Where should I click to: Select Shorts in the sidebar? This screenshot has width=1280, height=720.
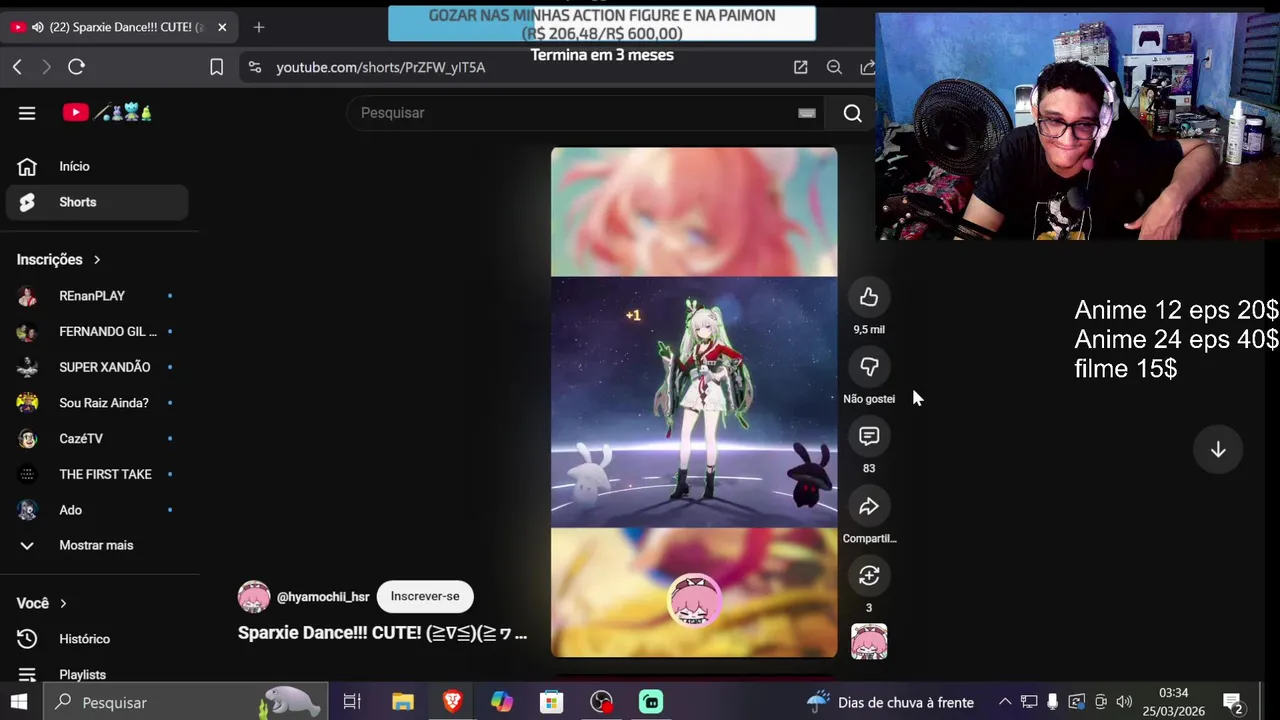point(98,203)
